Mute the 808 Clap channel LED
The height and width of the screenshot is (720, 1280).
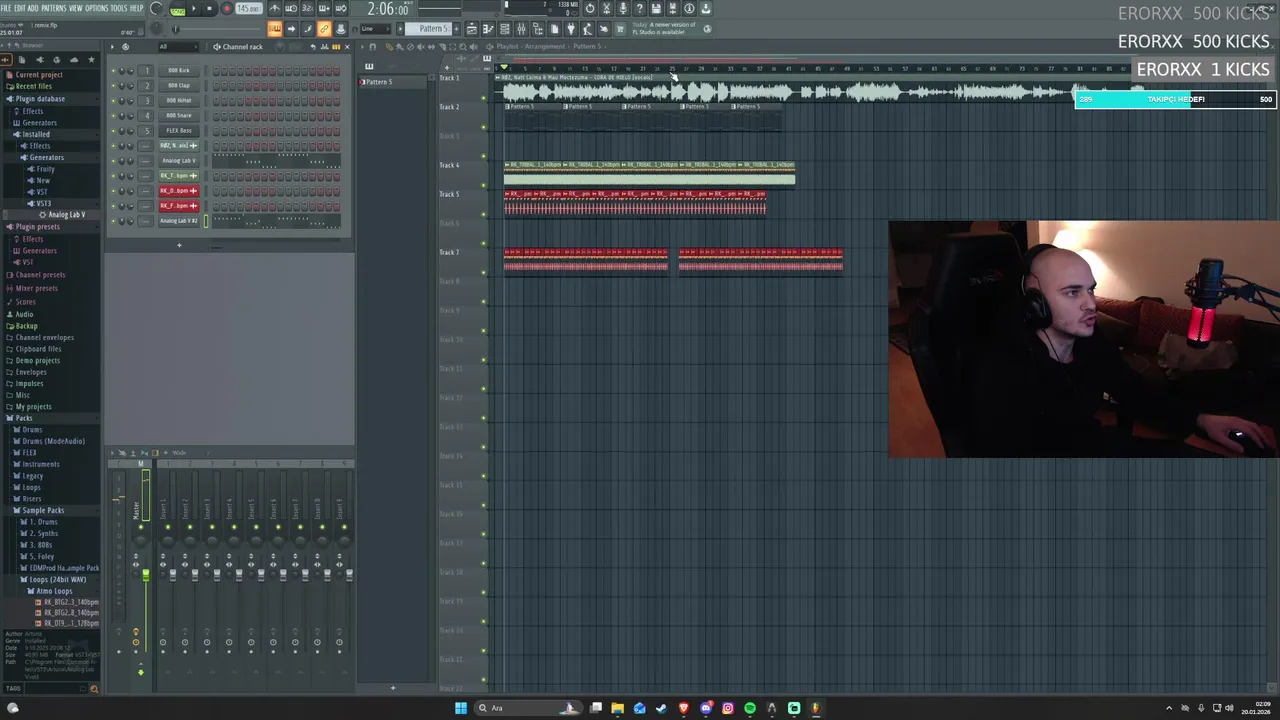point(113,85)
